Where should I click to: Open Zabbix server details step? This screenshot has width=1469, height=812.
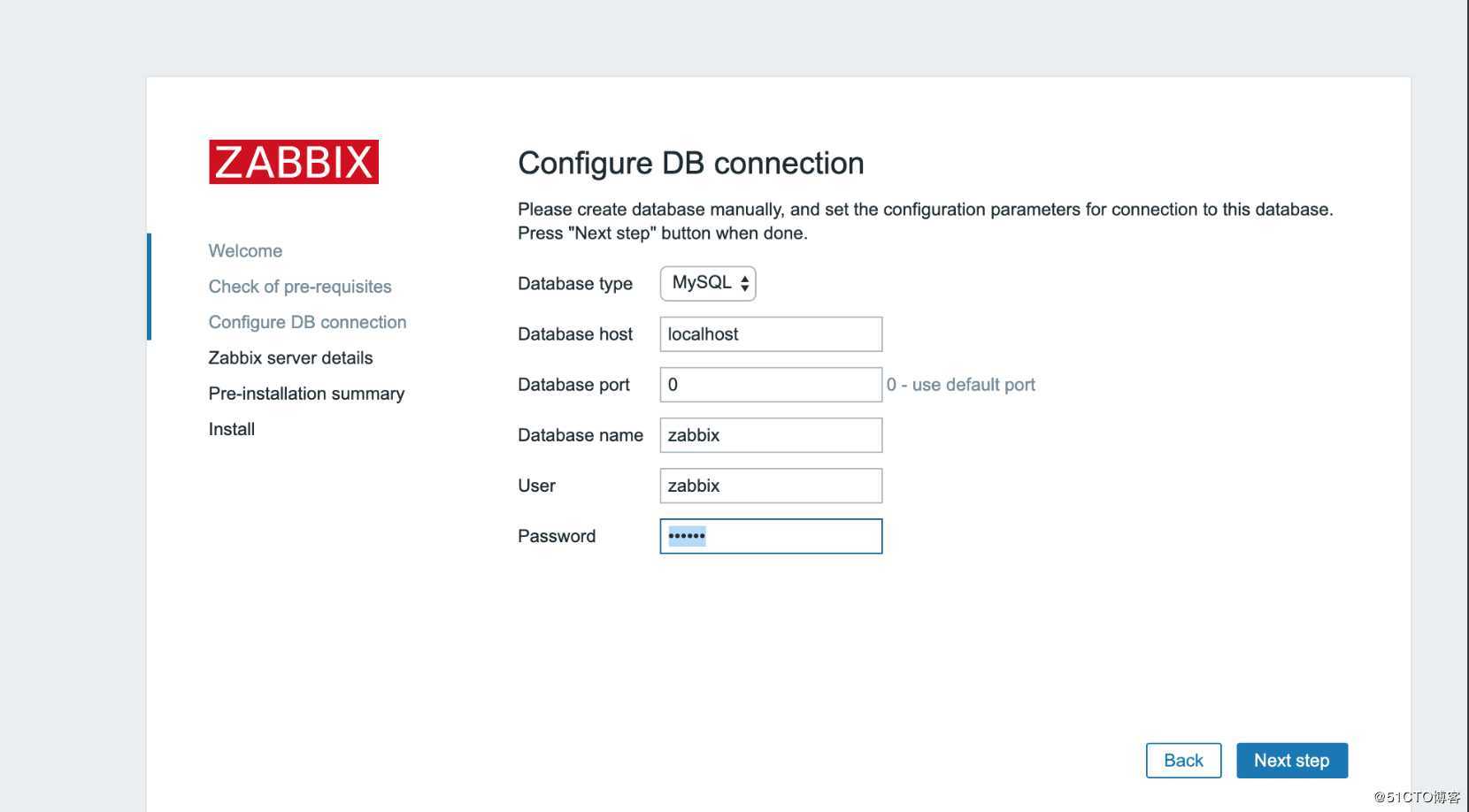290,358
